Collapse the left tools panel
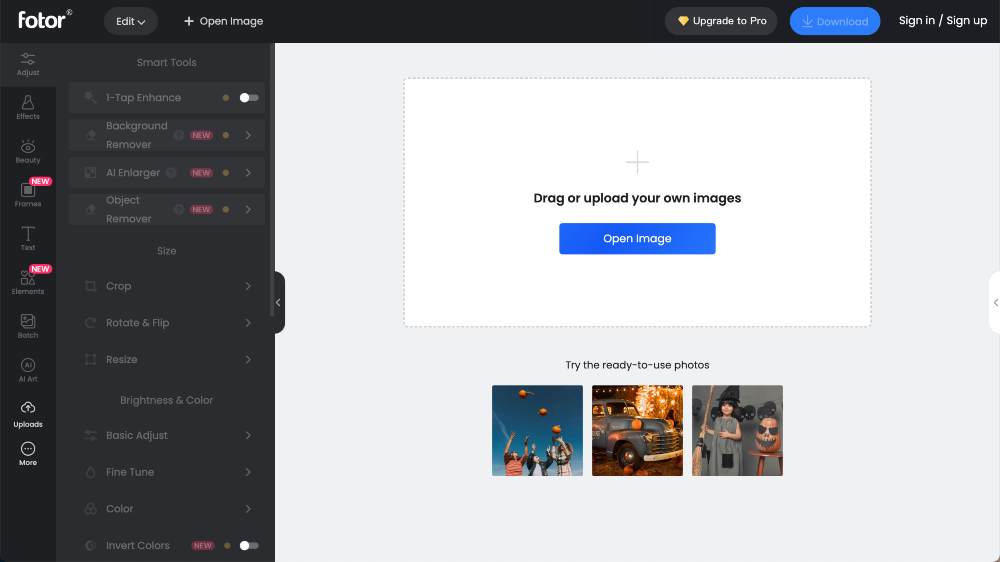This screenshot has width=1000, height=562. pos(279,302)
